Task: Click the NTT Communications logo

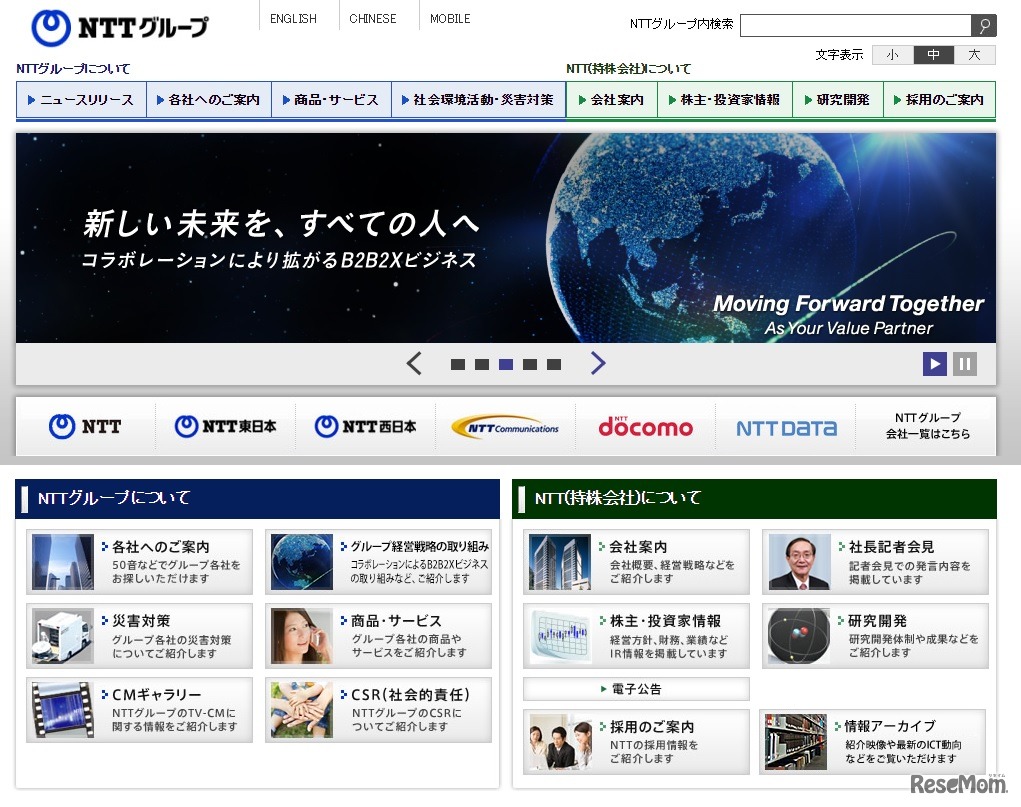Action: (x=506, y=426)
